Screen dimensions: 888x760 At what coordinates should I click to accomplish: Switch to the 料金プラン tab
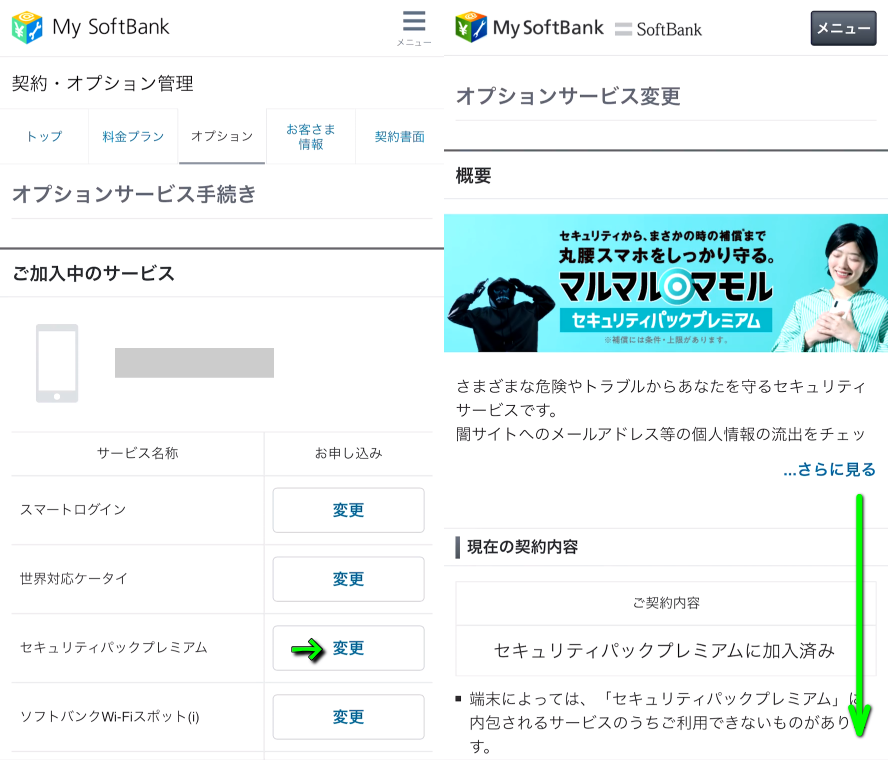coord(133,136)
